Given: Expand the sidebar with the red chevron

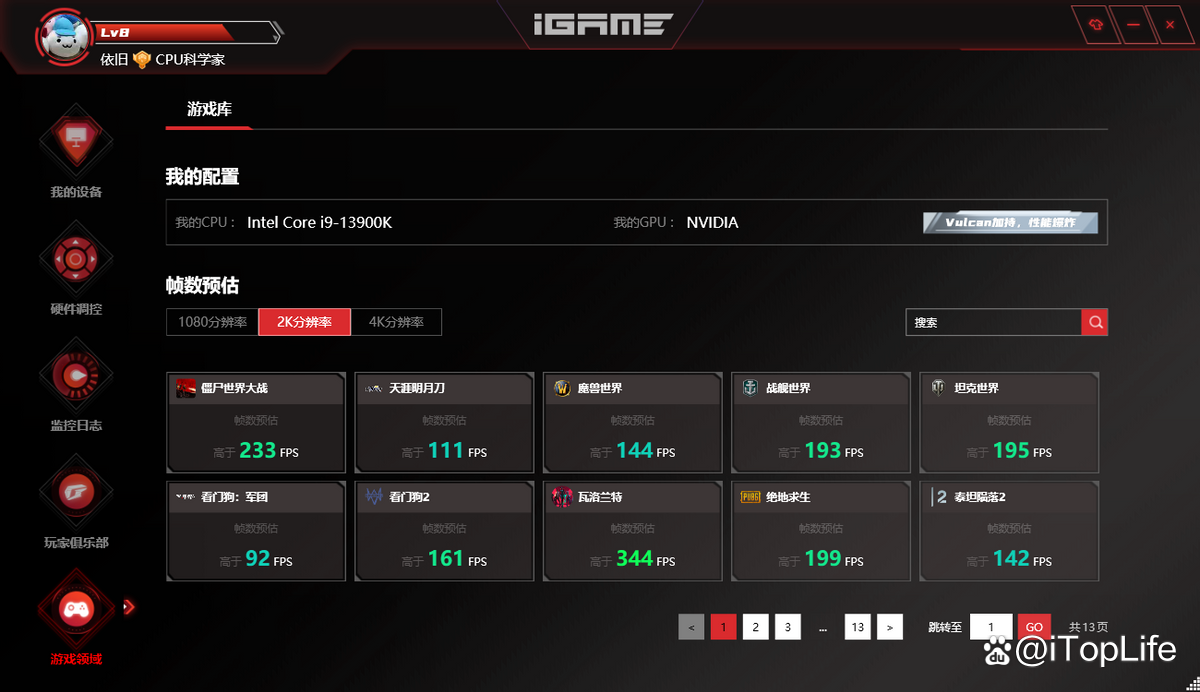Looking at the screenshot, I should pyautogui.click(x=129, y=606).
